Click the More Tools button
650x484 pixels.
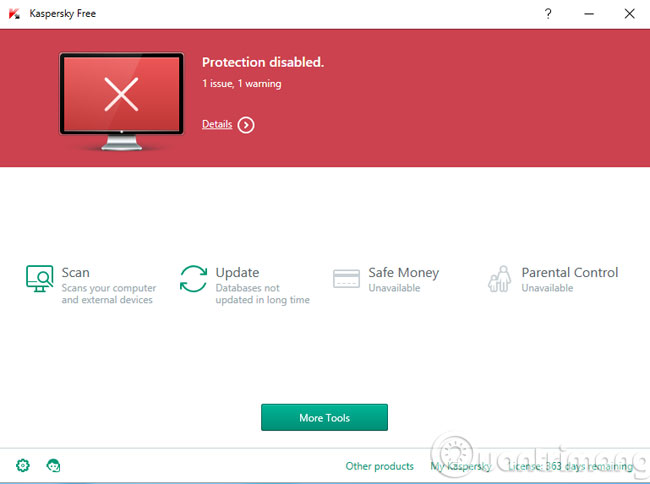[x=325, y=417]
